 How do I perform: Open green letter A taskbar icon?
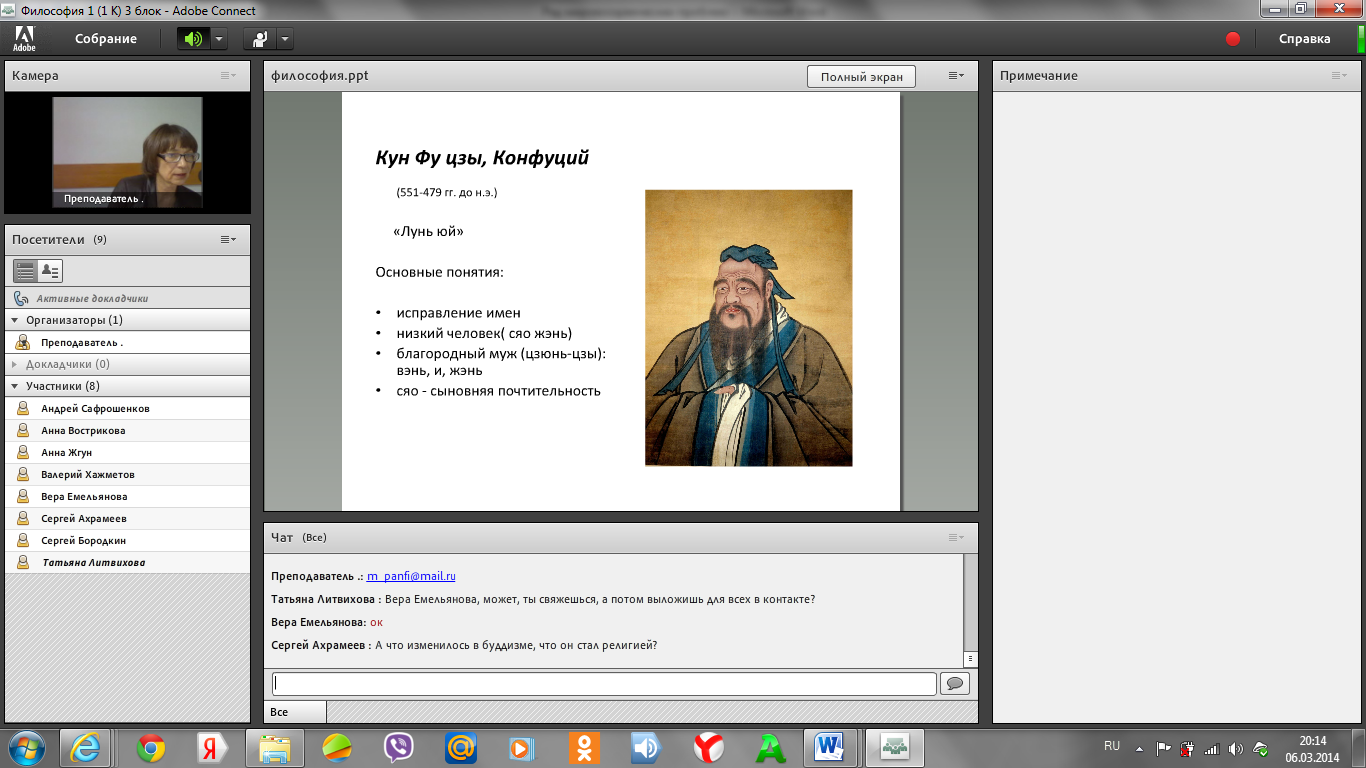click(x=770, y=747)
